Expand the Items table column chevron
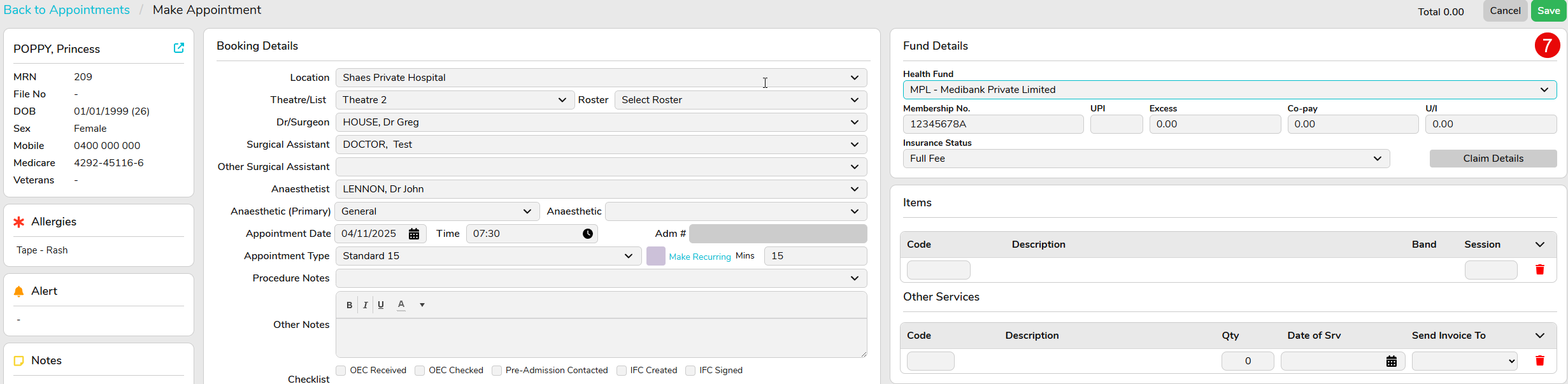 (1539, 245)
